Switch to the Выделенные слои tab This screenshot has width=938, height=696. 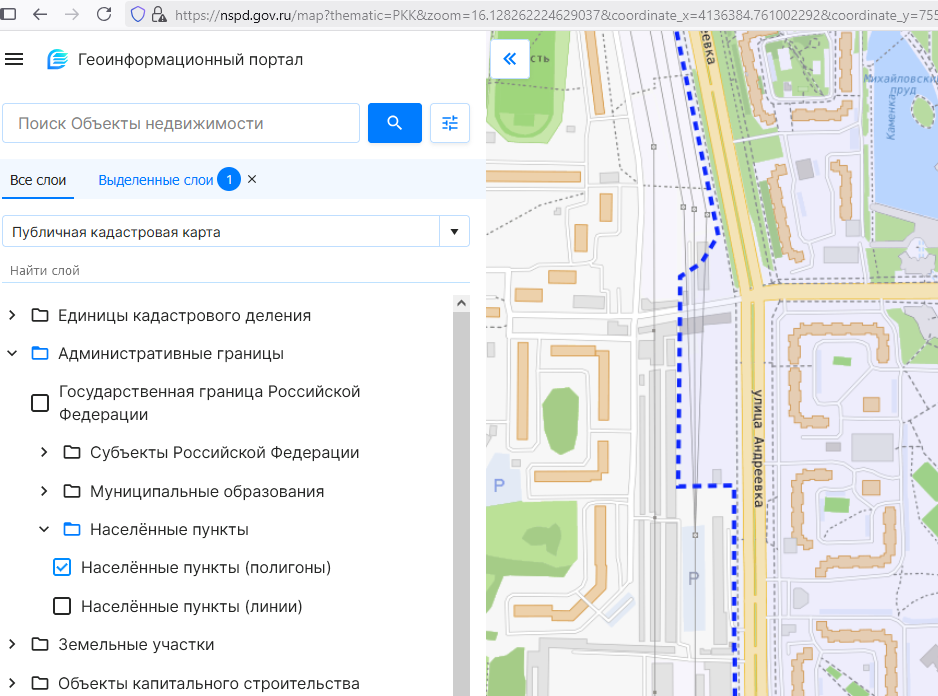point(155,180)
